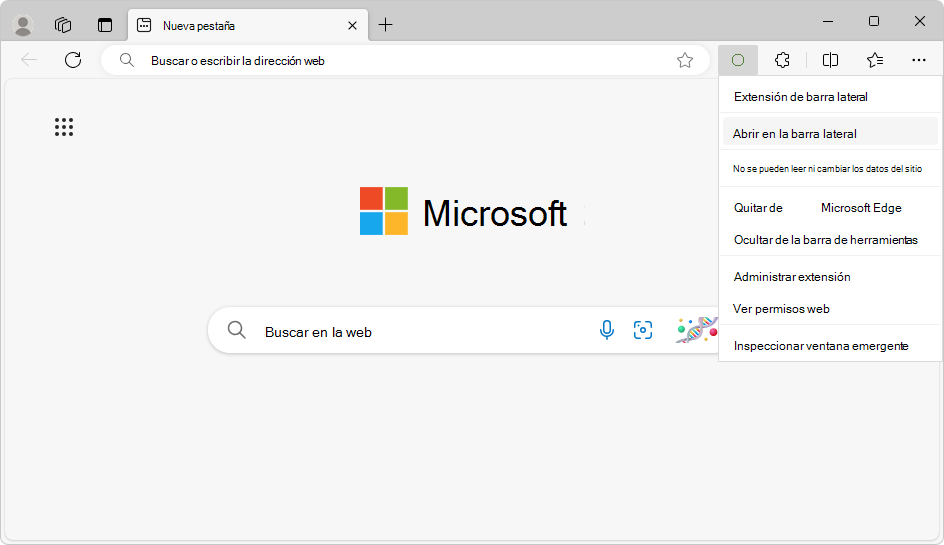Select Quitar de Microsoft Edge
The width and height of the screenshot is (944, 545).
click(831, 208)
